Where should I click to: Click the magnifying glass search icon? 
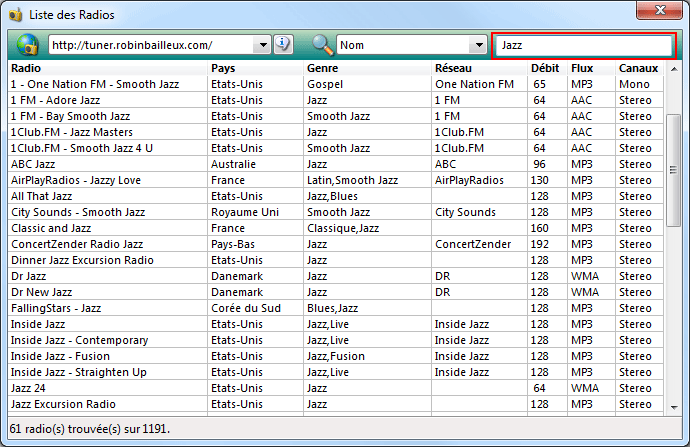pos(323,45)
